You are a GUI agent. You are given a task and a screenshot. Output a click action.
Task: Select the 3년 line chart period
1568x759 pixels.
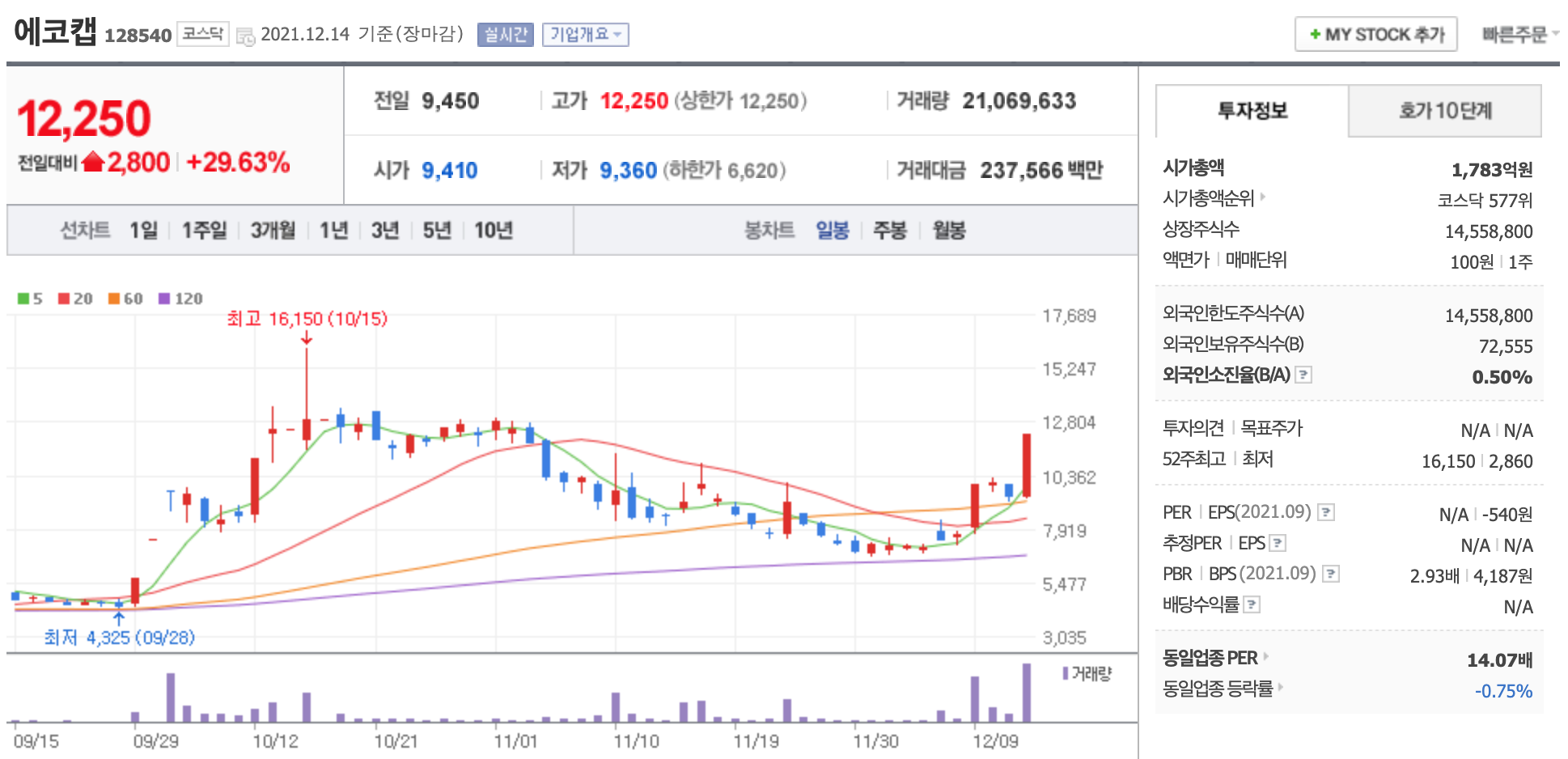click(385, 231)
